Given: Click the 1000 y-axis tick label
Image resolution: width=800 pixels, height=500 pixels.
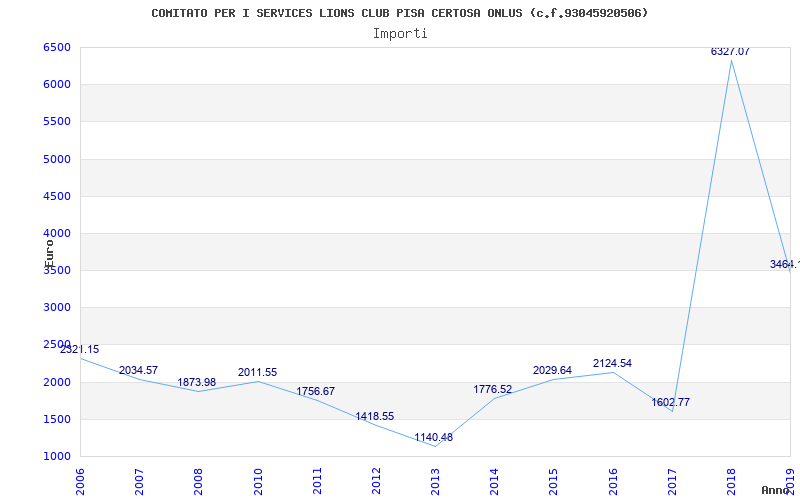Looking at the screenshot, I should (x=57, y=457).
